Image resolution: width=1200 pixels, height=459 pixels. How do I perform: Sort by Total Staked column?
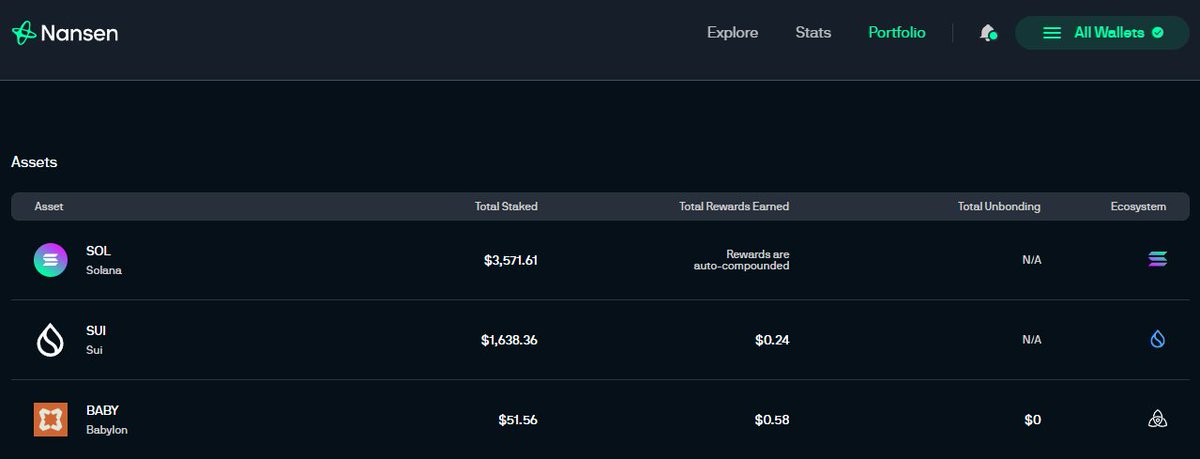[x=506, y=207]
